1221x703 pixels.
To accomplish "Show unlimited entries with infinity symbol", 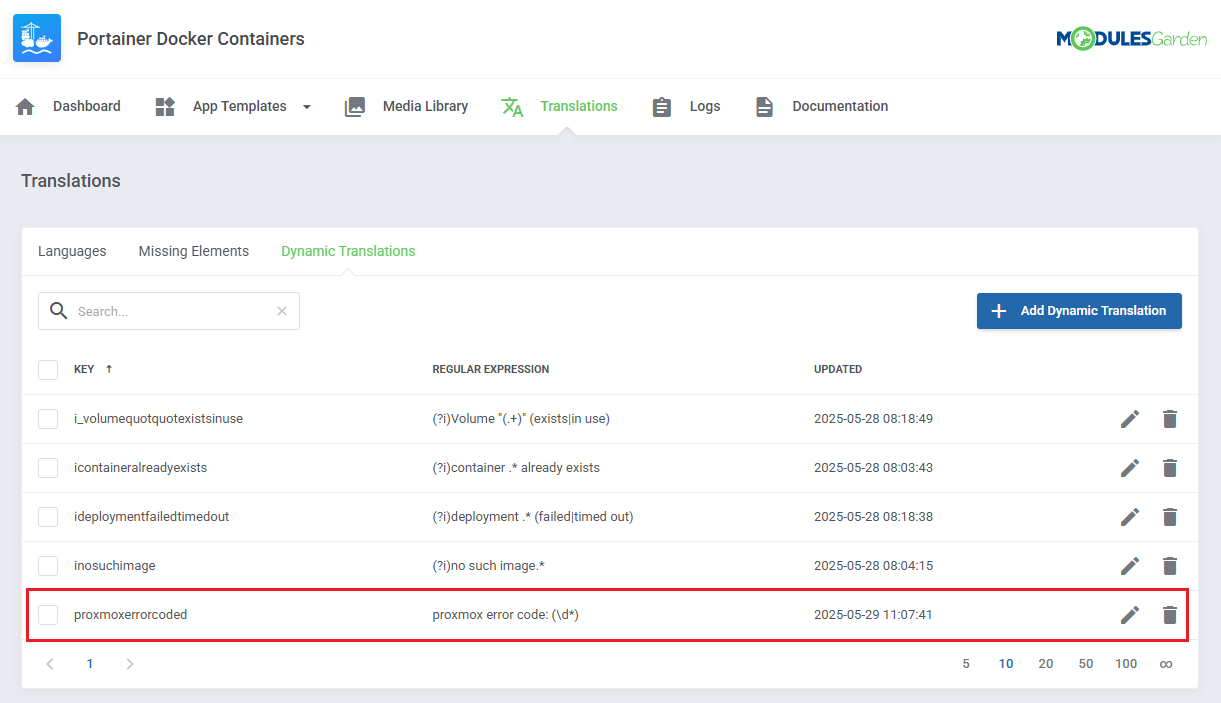I will (x=1166, y=664).
